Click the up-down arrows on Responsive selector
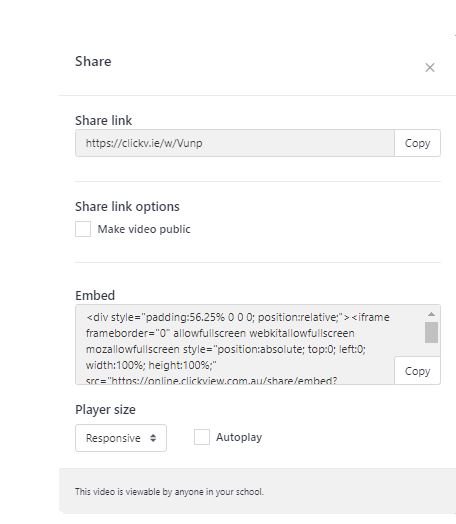 153,438
